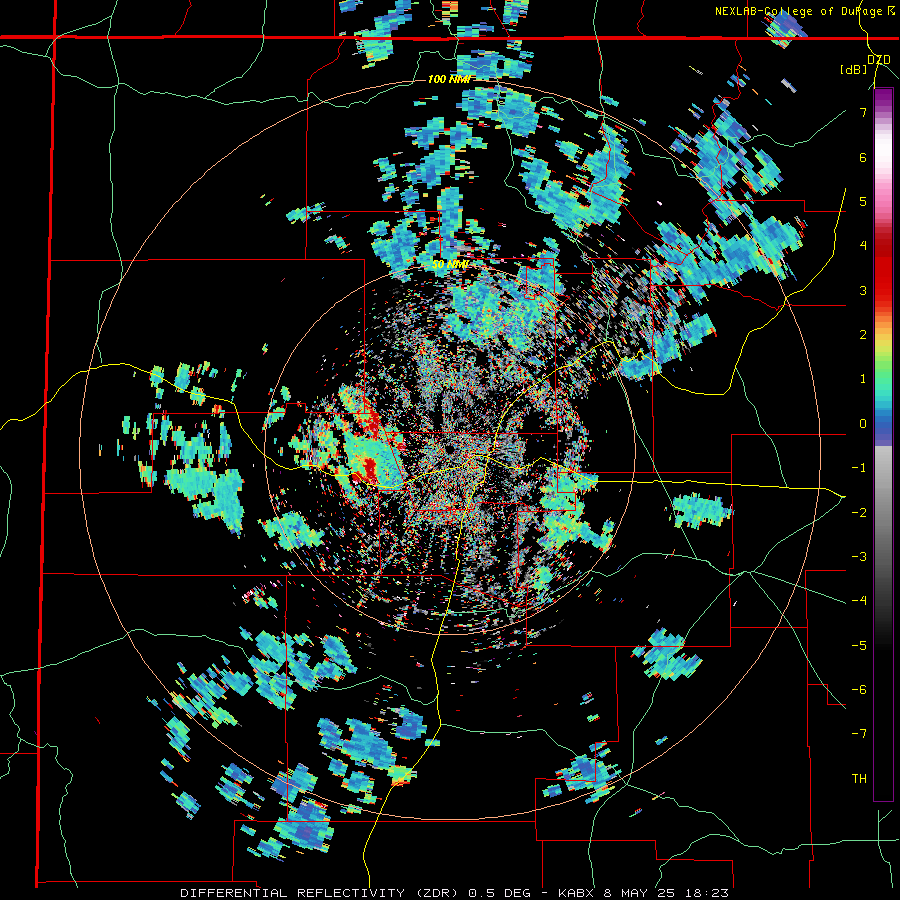Click "DIFFERENTIAL REFLECTIVITY" in the caption
The height and width of the screenshot is (900, 900).
click(292, 893)
